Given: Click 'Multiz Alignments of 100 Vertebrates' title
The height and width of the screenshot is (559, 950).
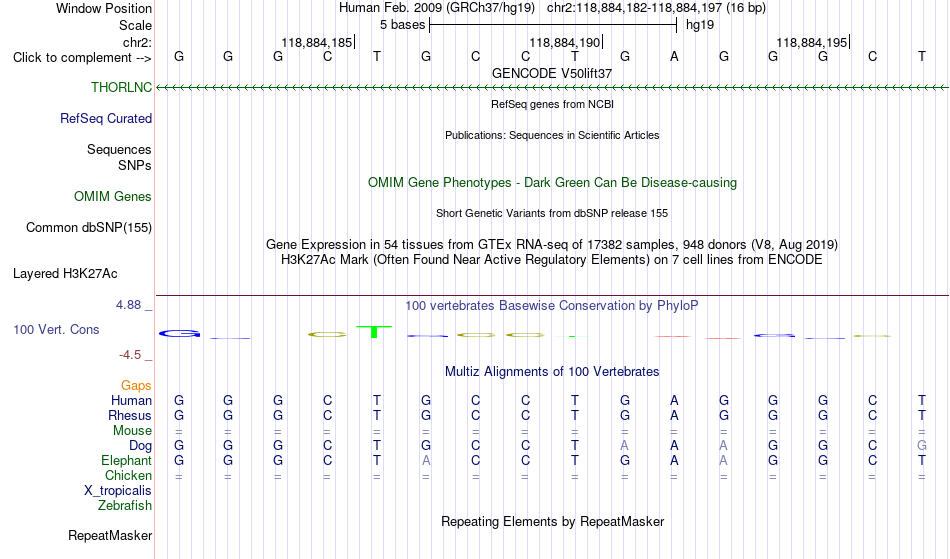Looking at the screenshot, I should [x=552, y=371].
